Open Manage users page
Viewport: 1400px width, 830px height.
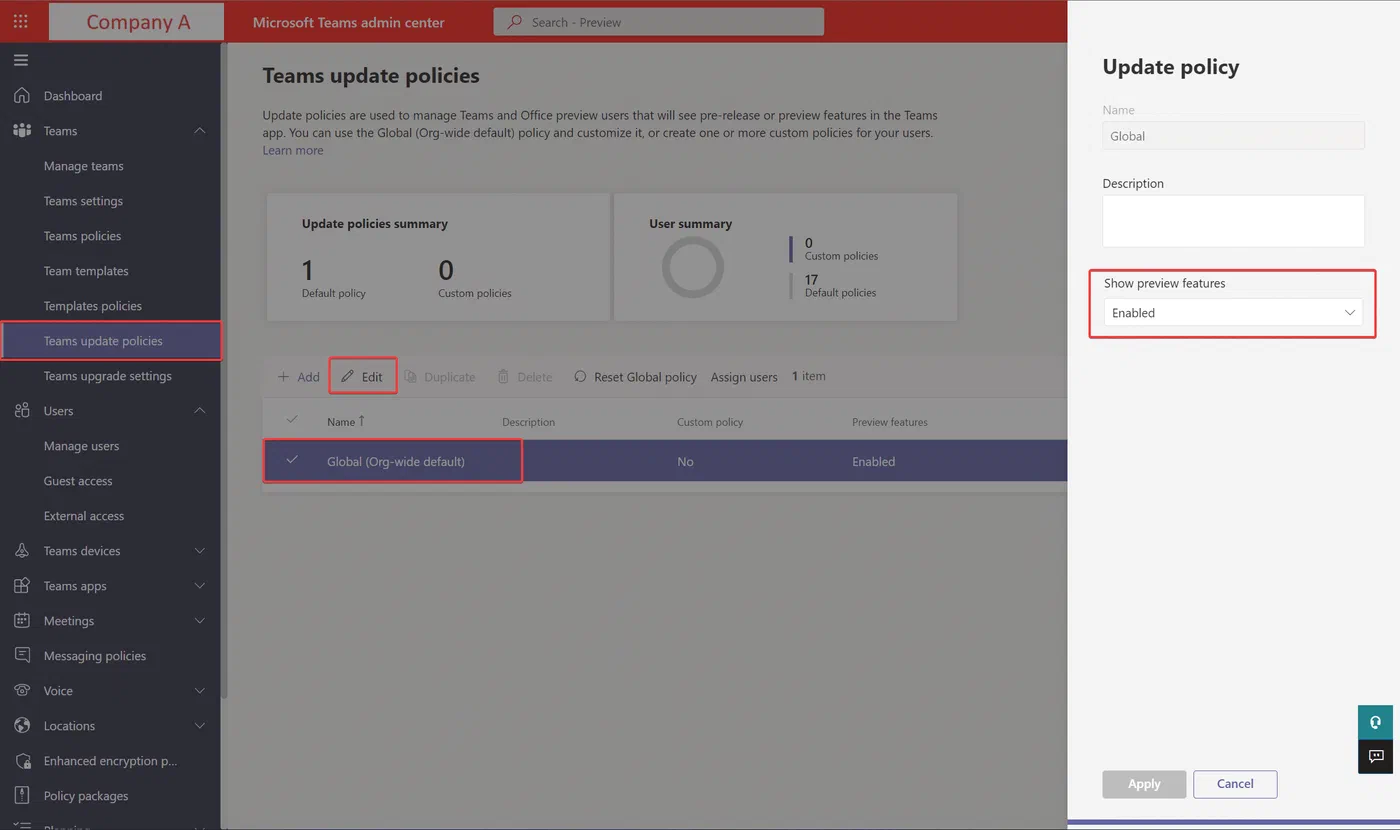point(82,446)
